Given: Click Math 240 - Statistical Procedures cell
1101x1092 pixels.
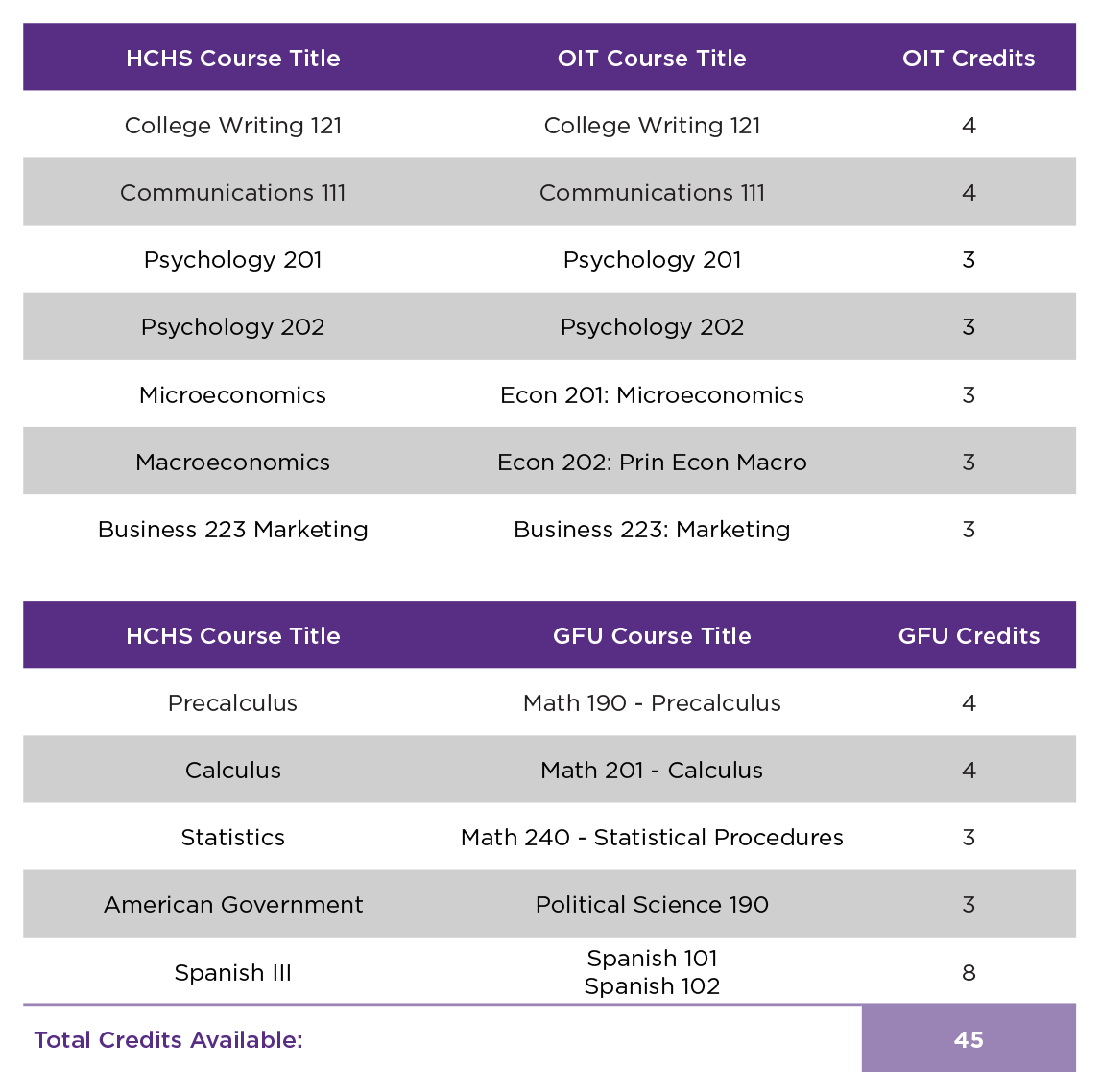Looking at the screenshot, I should (x=652, y=838).
